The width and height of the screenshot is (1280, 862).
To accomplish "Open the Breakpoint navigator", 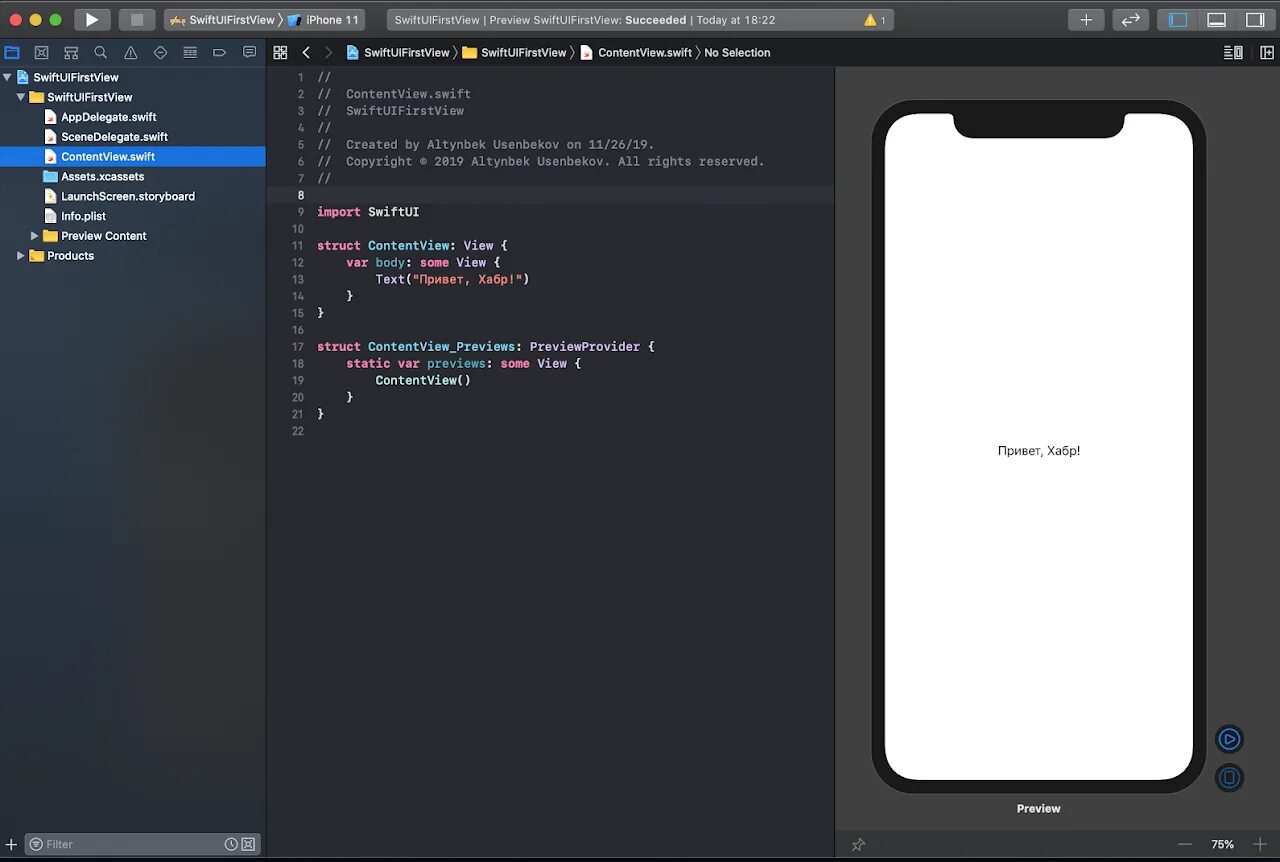I will (x=220, y=52).
